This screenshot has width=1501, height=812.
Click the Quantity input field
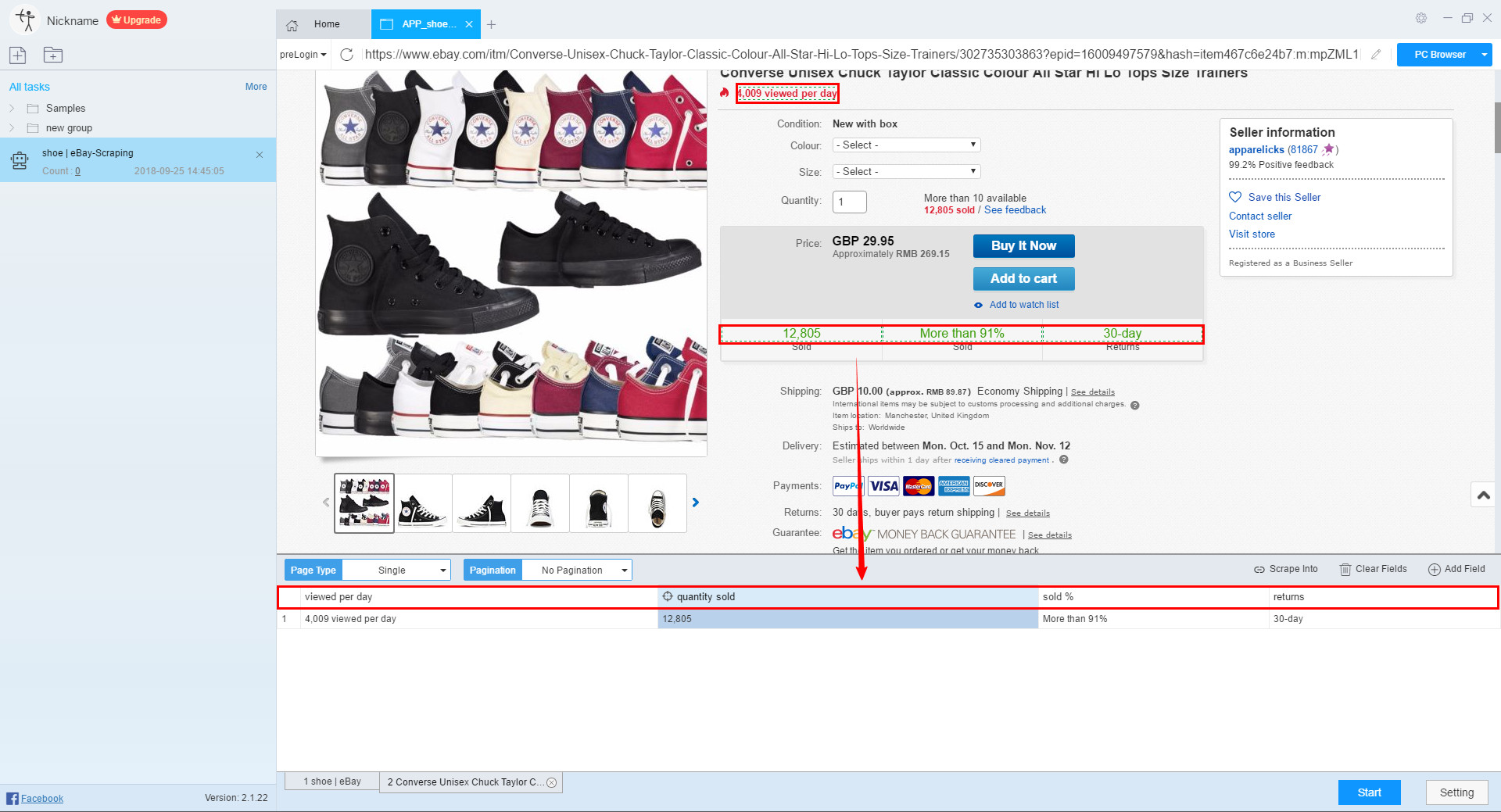tap(850, 202)
